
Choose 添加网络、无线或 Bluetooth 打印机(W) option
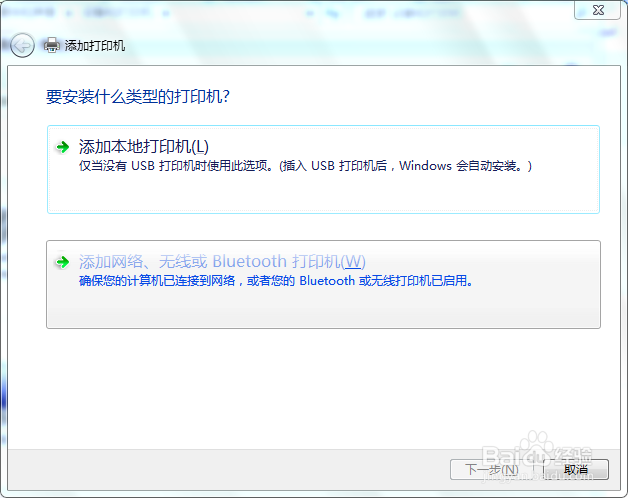pos(323,284)
